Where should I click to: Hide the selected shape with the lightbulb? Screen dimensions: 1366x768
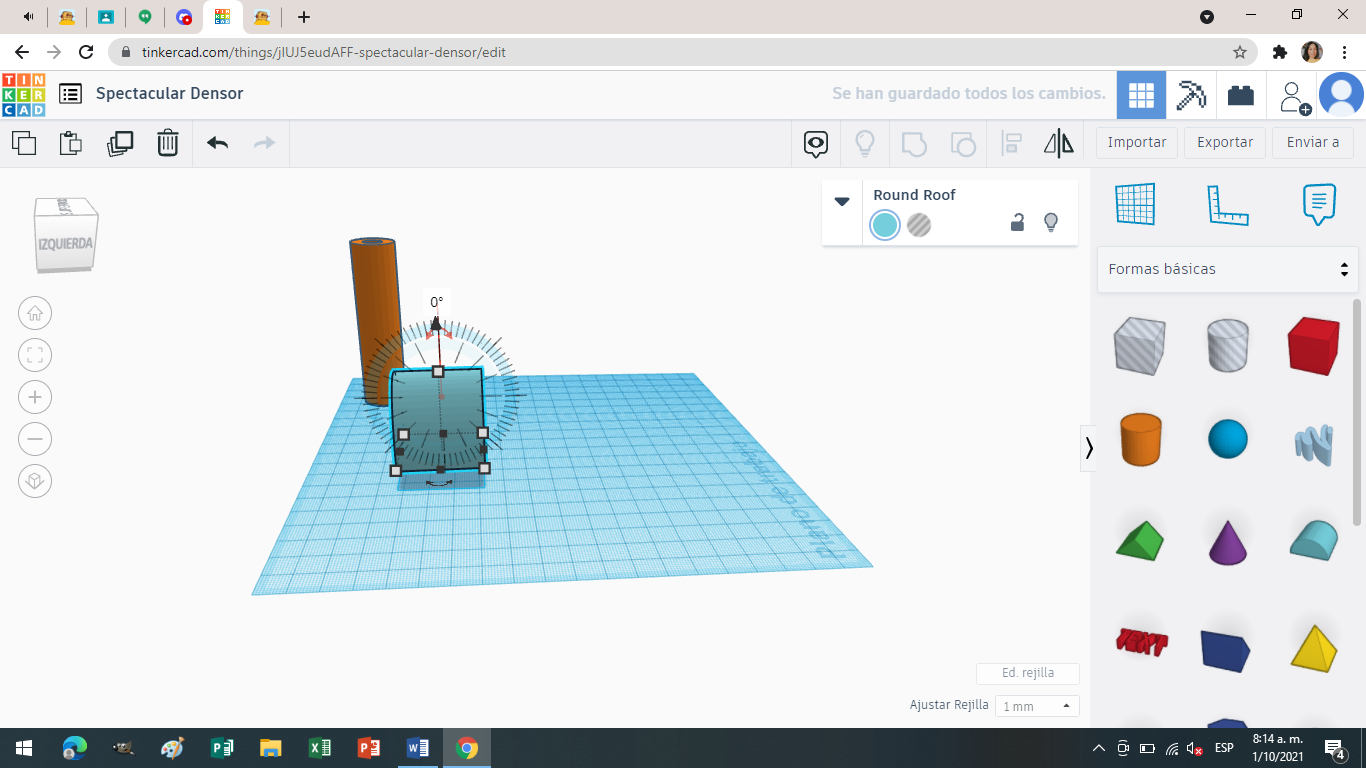1051,222
